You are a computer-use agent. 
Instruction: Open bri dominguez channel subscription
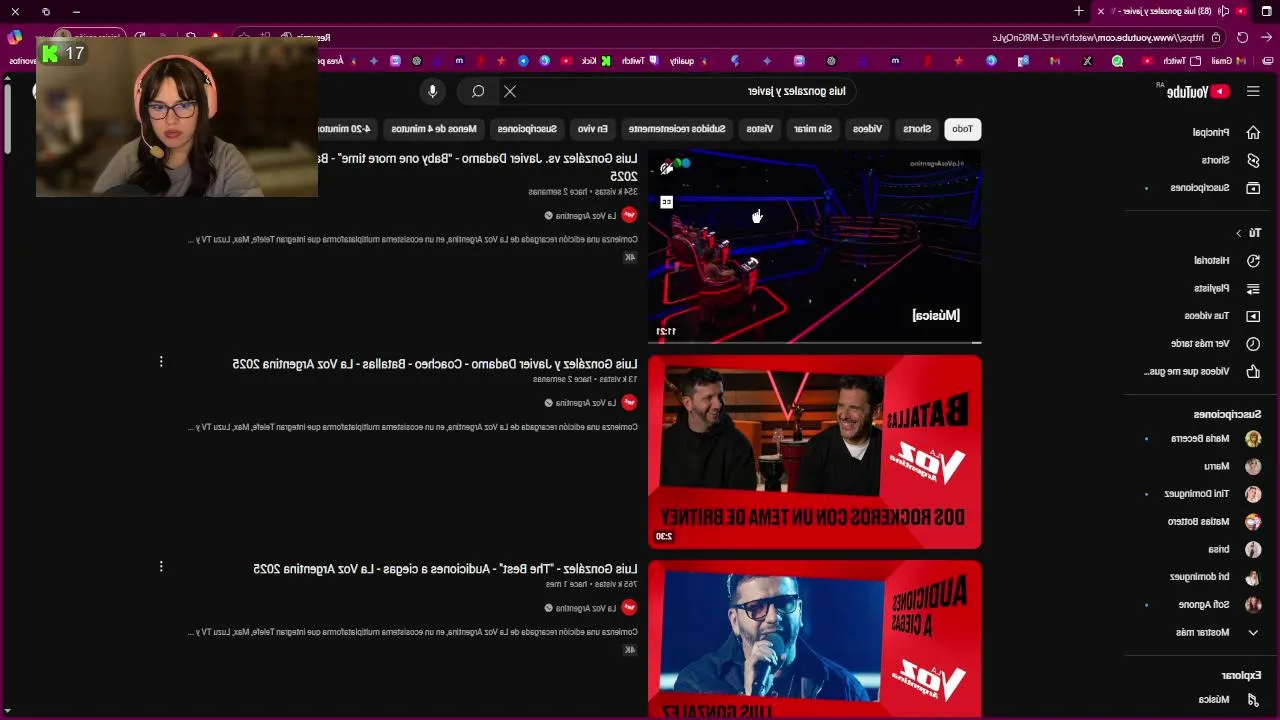[1214, 577]
